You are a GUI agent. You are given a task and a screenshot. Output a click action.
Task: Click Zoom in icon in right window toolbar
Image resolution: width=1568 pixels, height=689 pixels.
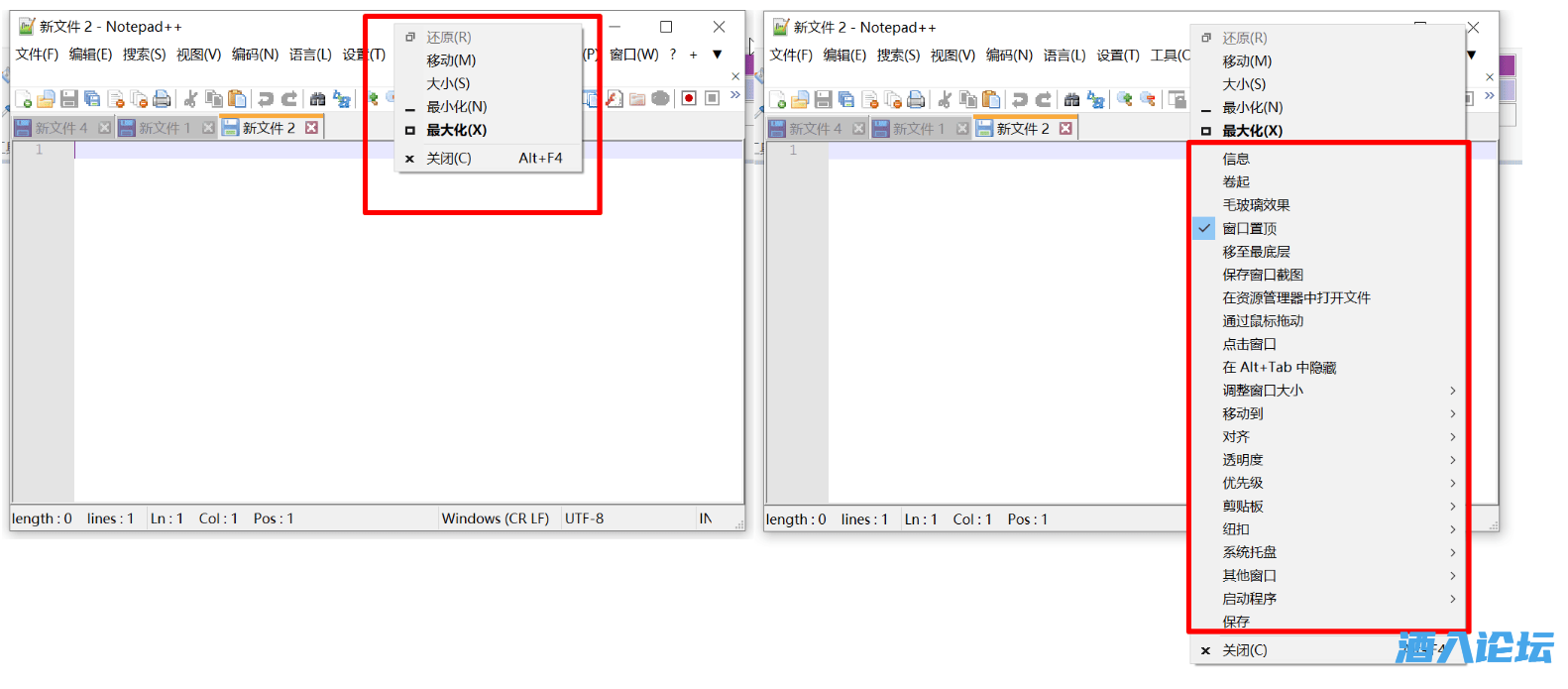click(1125, 100)
